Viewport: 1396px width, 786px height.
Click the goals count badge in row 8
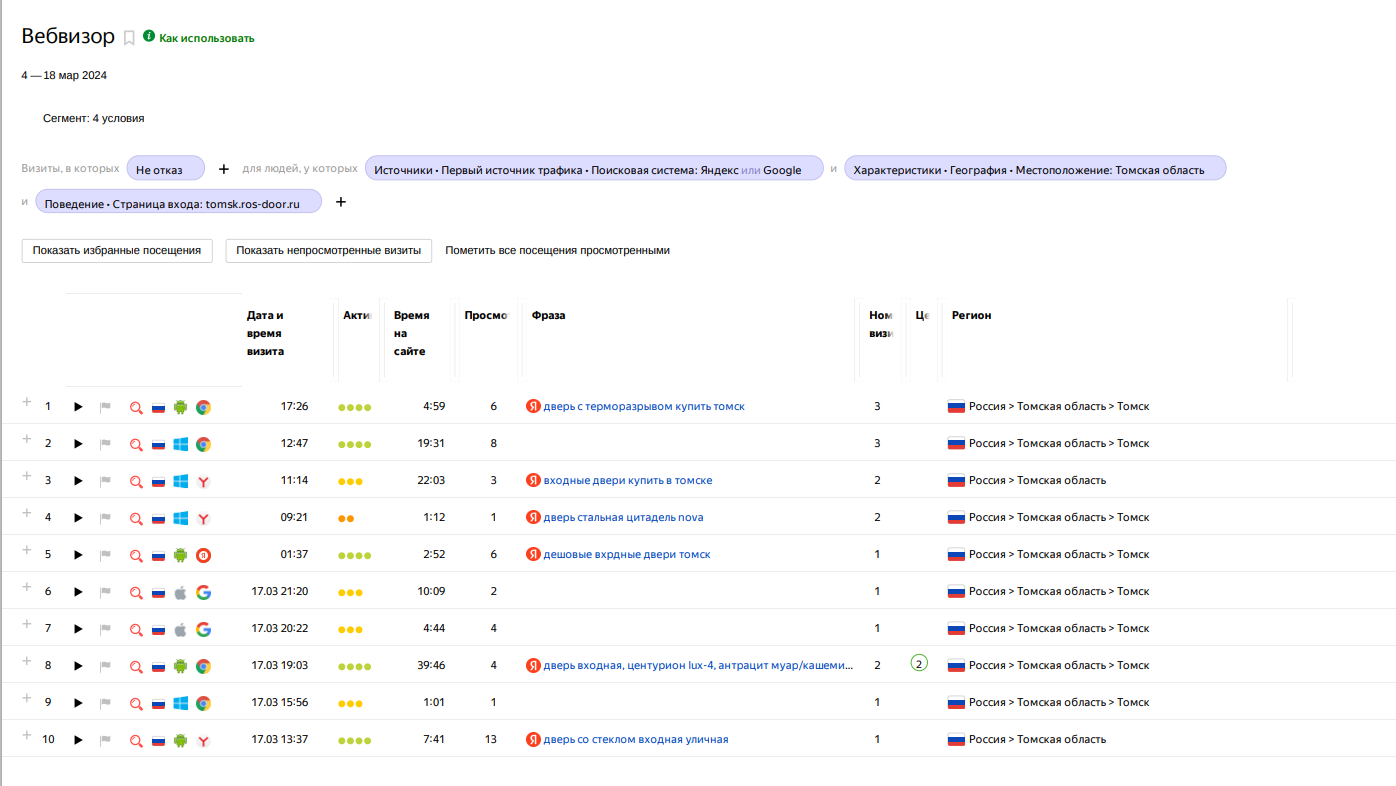coord(919,663)
